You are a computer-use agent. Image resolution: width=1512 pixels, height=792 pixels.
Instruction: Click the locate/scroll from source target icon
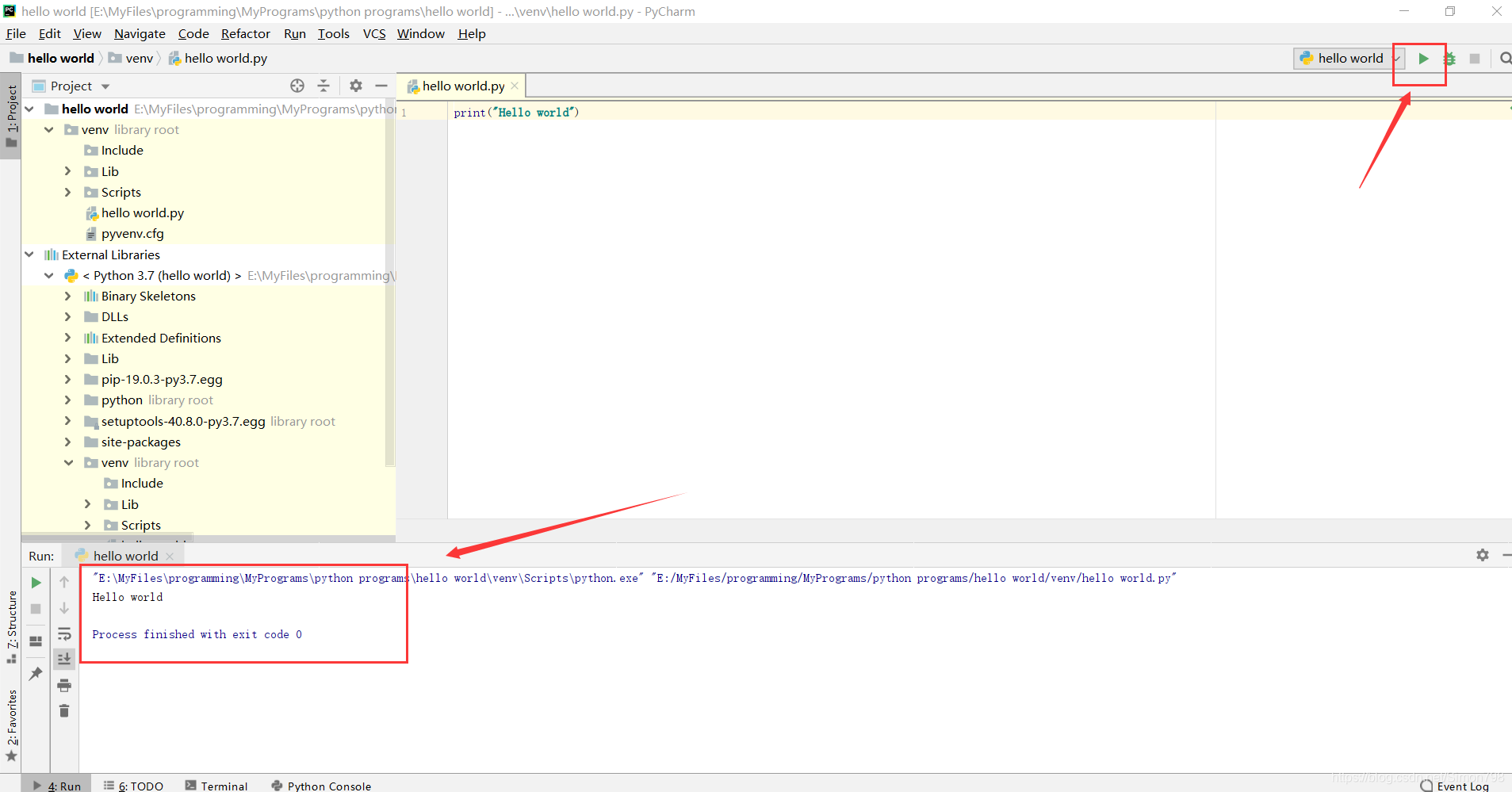coord(297,86)
